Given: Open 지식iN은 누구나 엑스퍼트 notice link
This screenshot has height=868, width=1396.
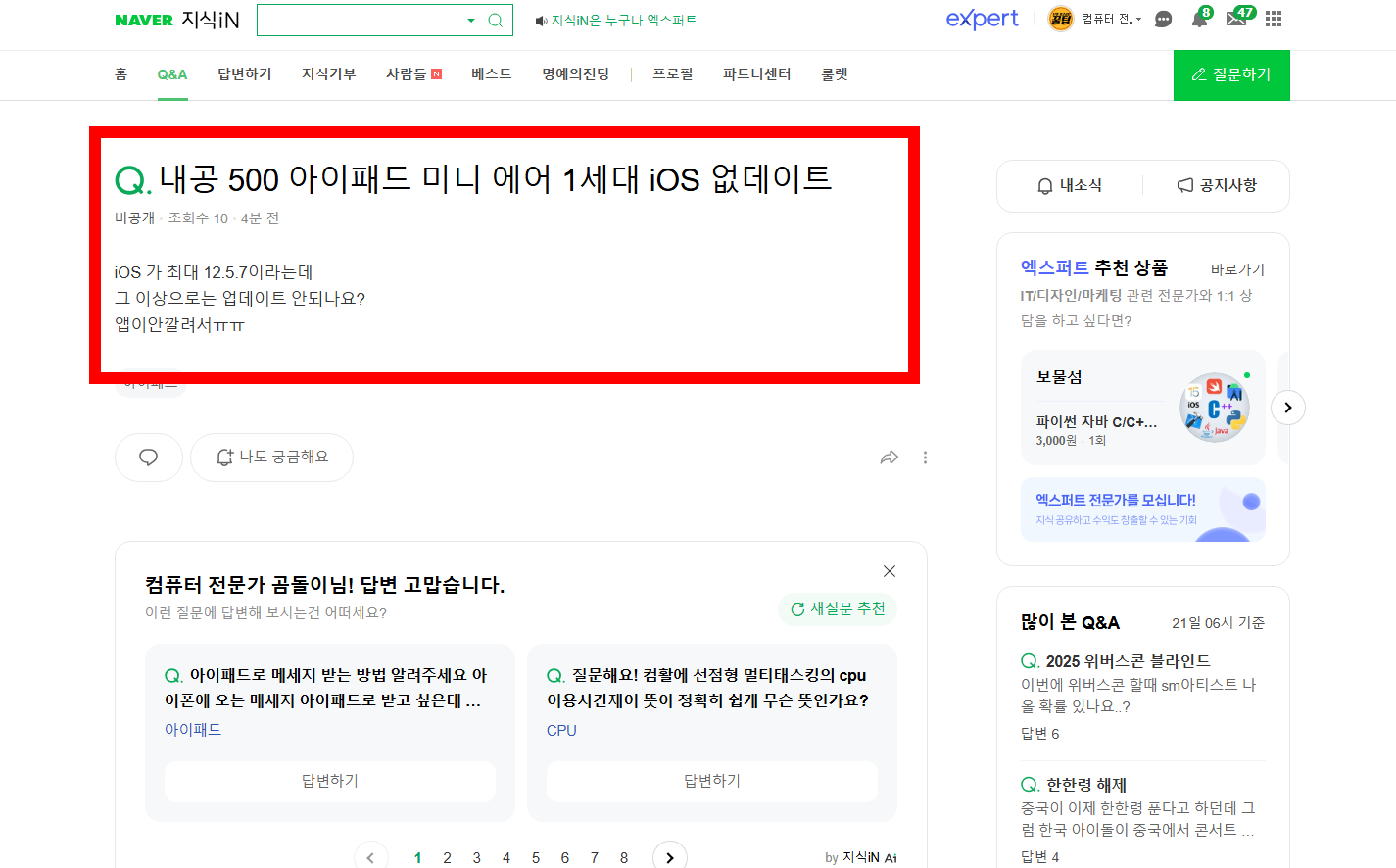Looking at the screenshot, I should (x=624, y=21).
